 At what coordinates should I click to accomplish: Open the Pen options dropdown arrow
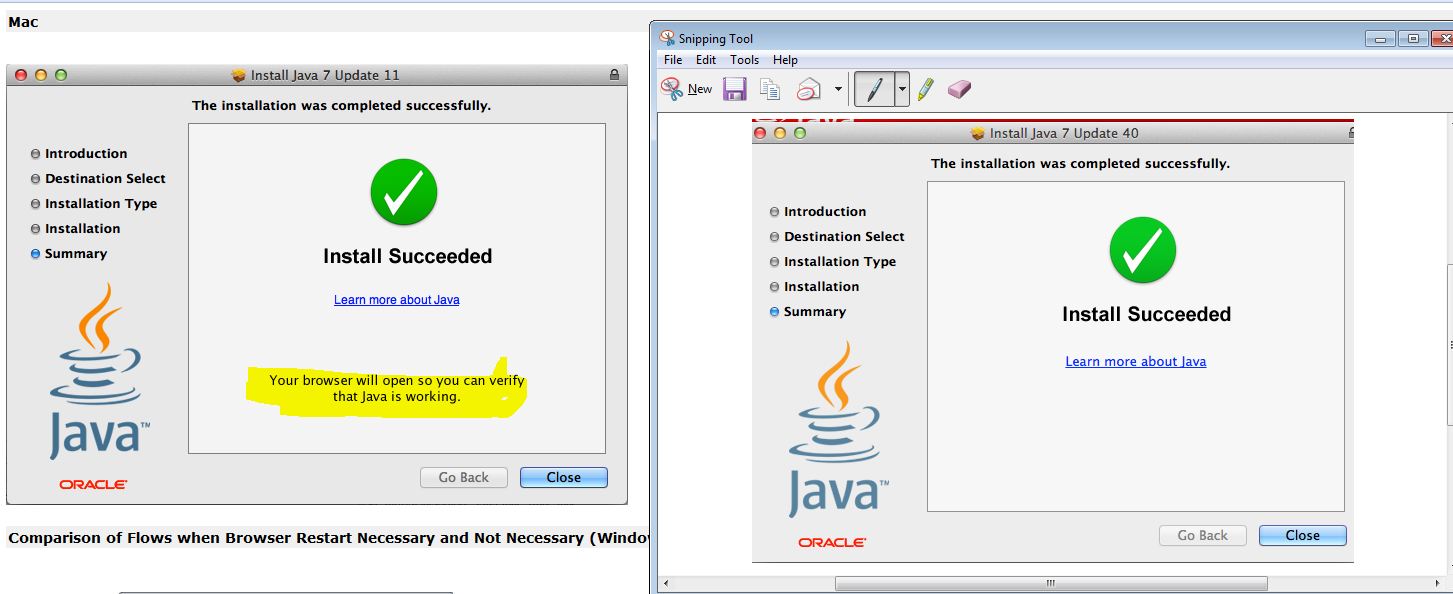click(902, 89)
